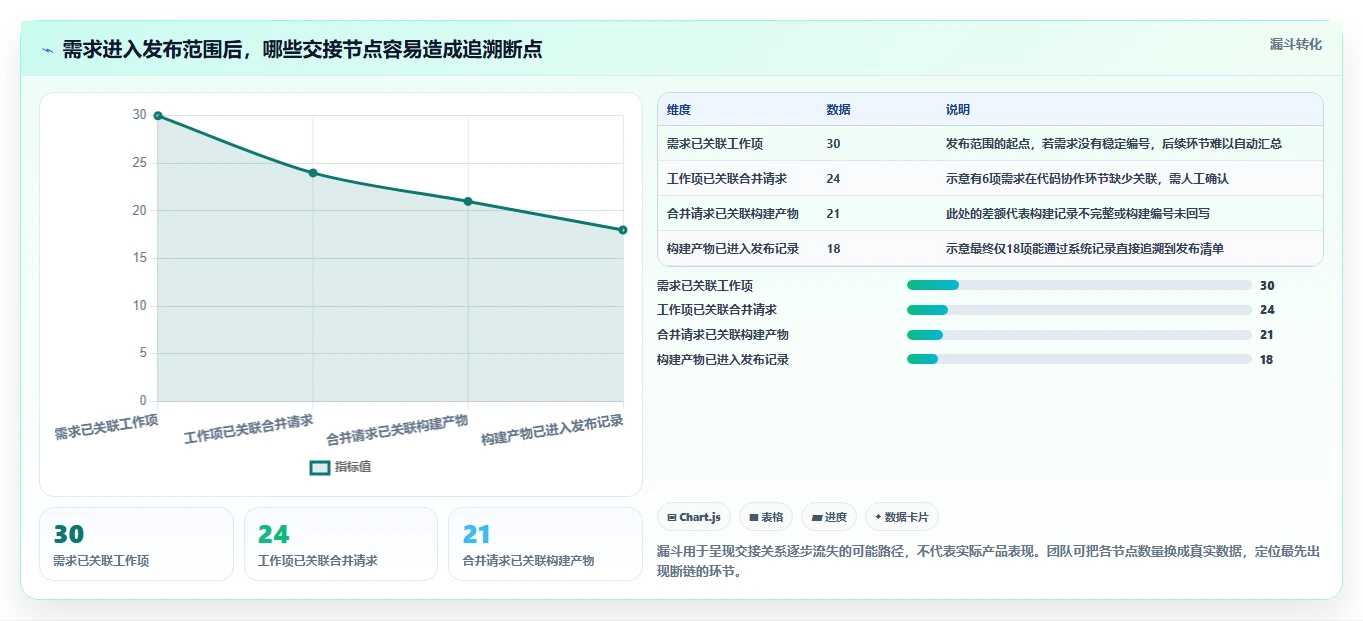The width and height of the screenshot is (1363, 621).
Task: Click progress label 工作项已关联合并请求
Action: (717, 310)
